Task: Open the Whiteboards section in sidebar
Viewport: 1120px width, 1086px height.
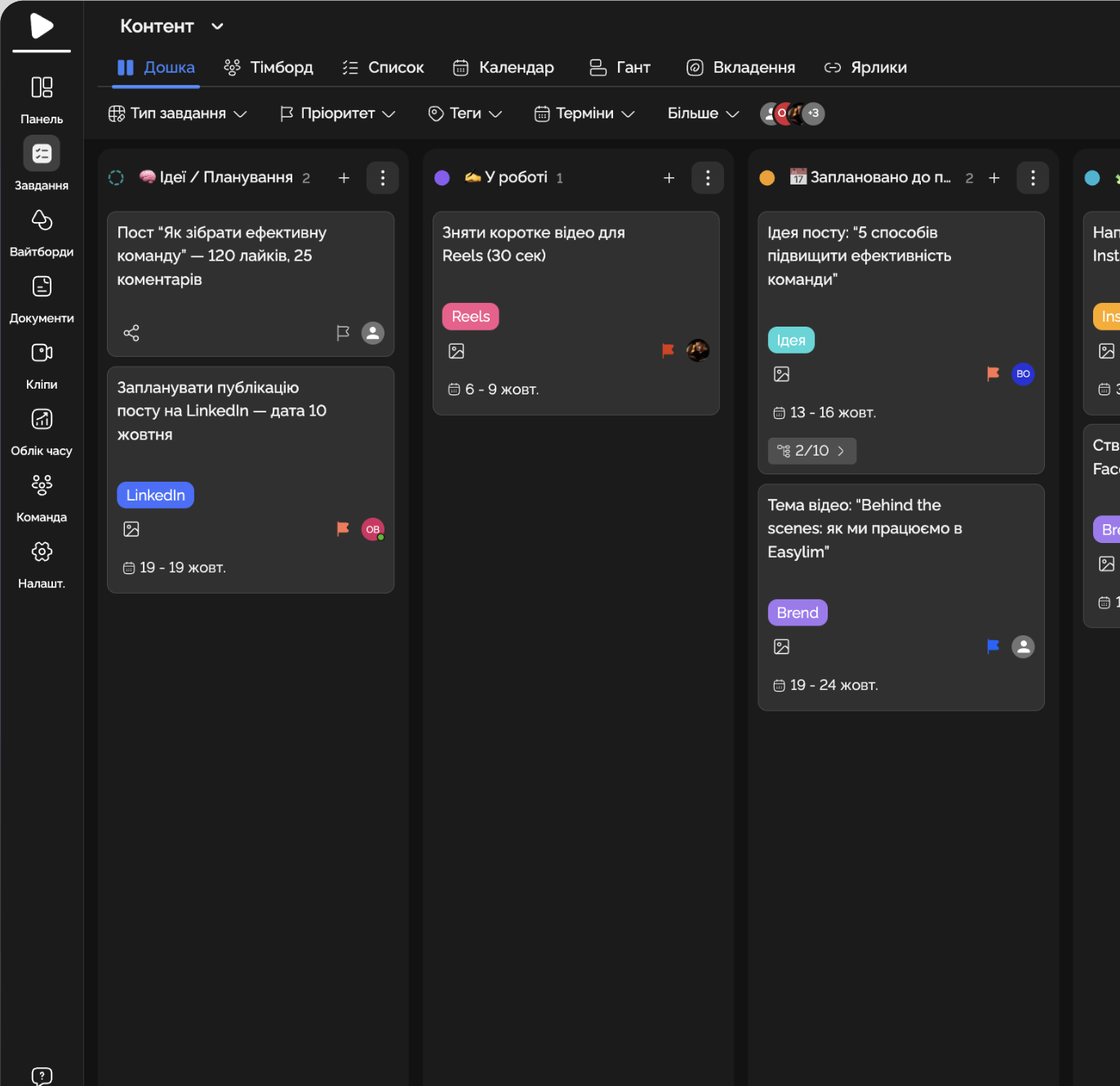Action: click(x=42, y=232)
